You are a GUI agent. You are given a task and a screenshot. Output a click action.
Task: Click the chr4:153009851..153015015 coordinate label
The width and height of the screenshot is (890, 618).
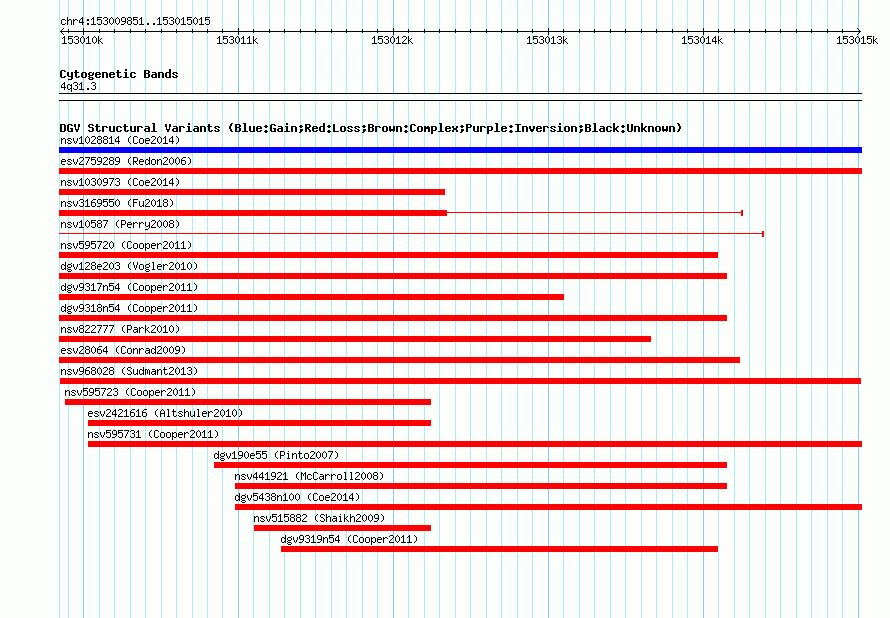(x=135, y=21)
